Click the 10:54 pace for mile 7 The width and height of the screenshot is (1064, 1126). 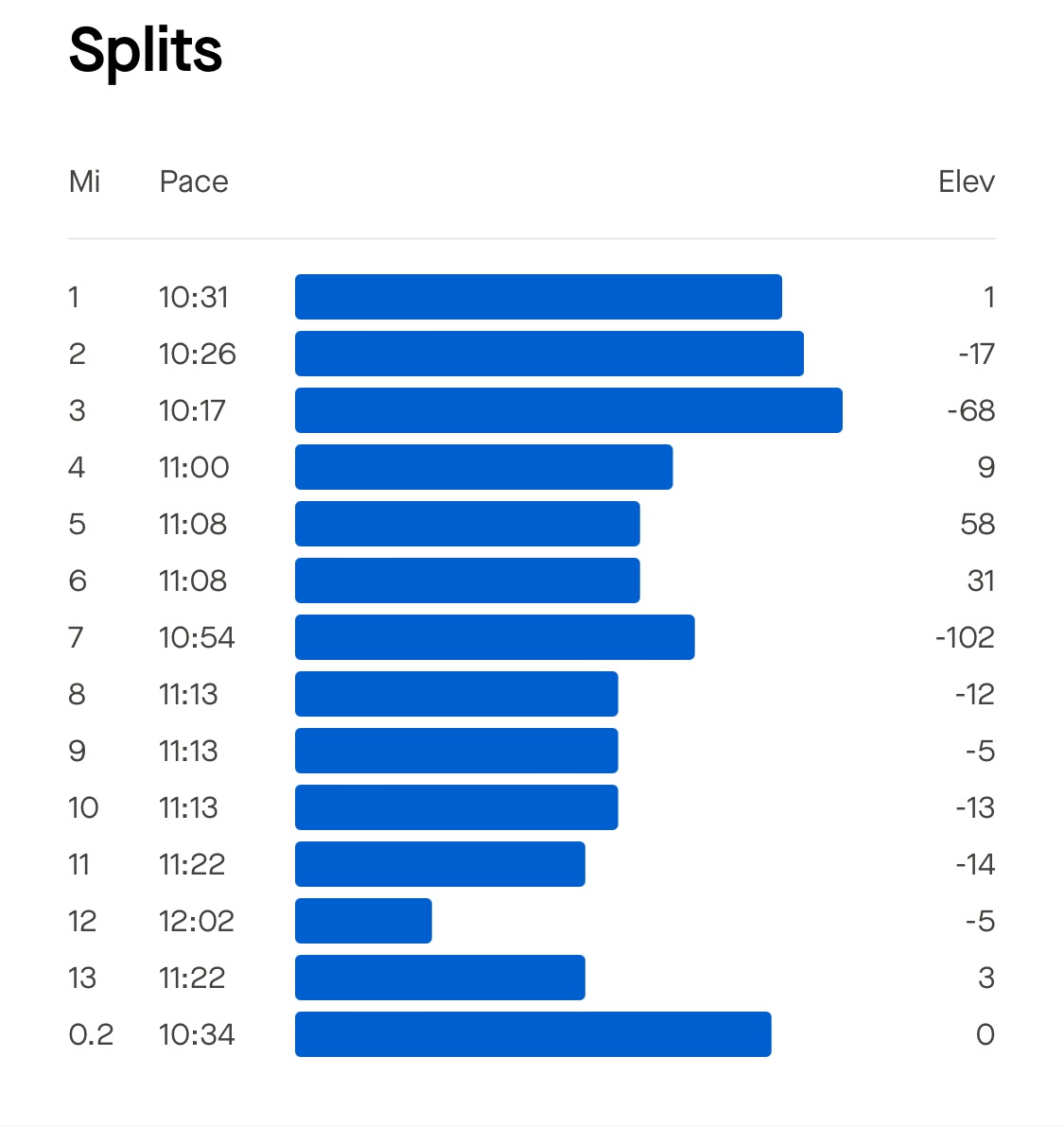coord(197,637)
